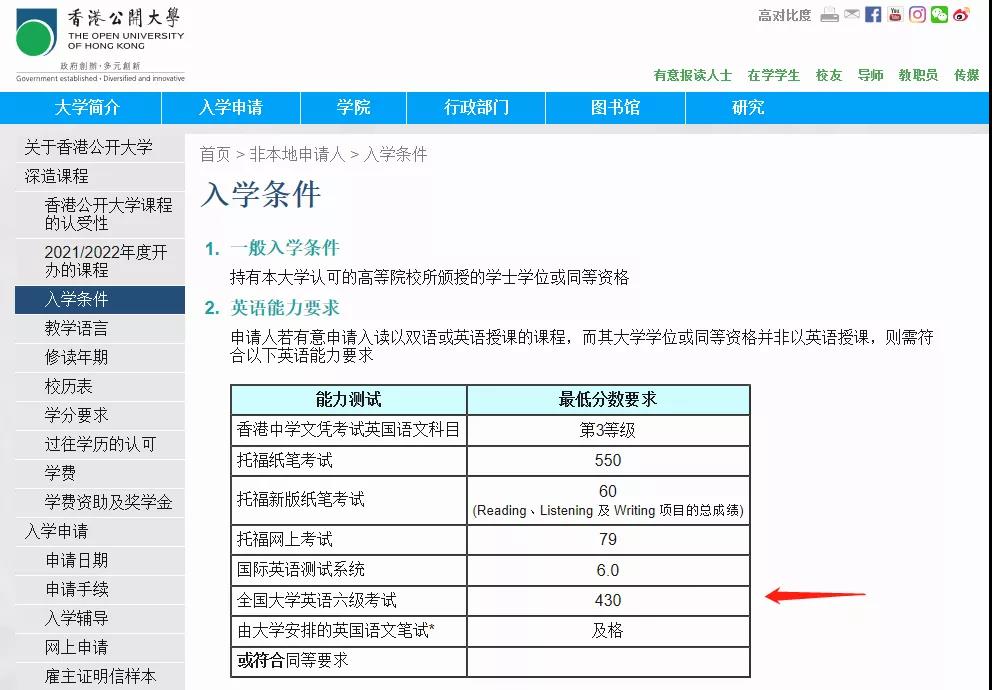Click 非本地申请人 in breadcrumb
The image size is (992, 690).
pos(297,154)
